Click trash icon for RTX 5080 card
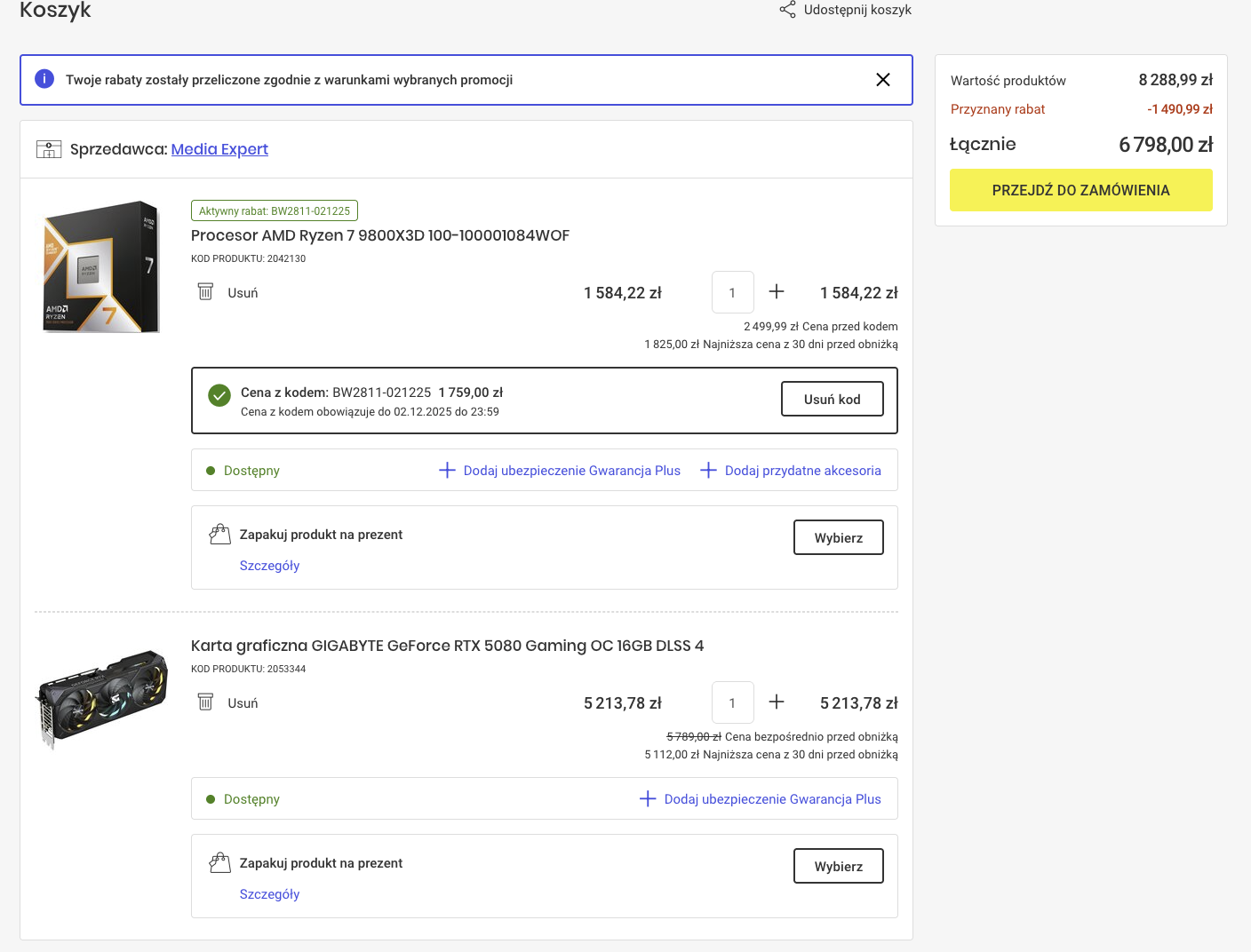 [205, 702]
